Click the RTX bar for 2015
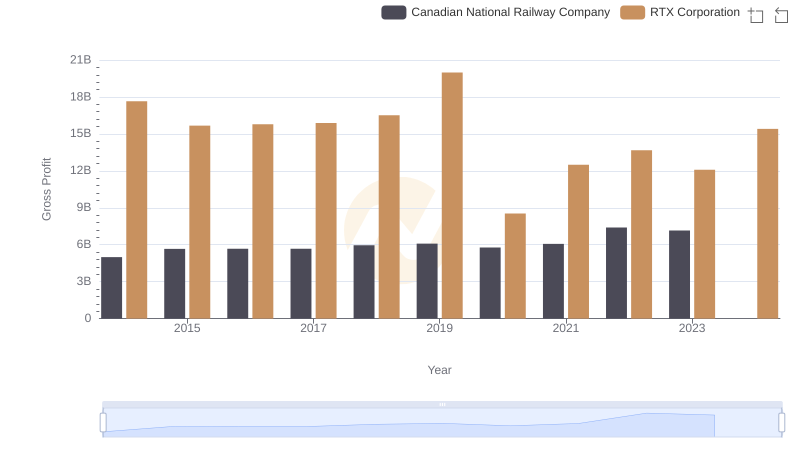Viewport: 800px width, 461px height. coord(199,222)
